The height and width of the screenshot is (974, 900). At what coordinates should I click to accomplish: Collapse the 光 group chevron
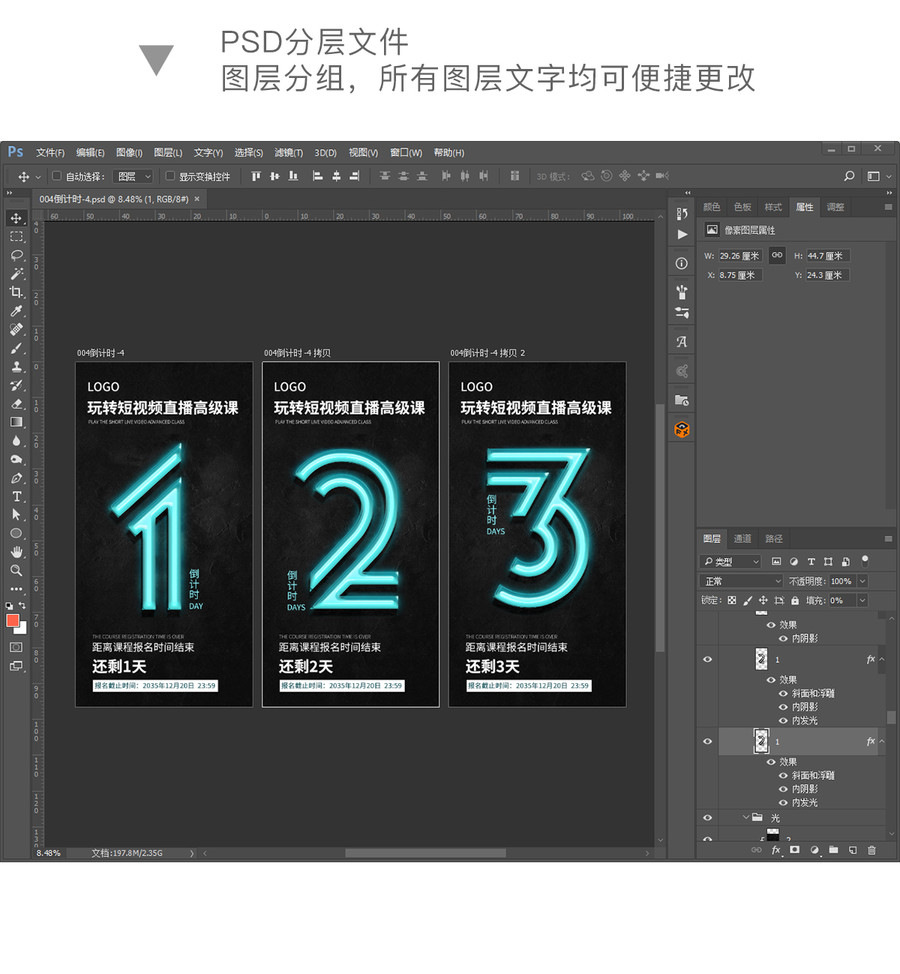745,817
